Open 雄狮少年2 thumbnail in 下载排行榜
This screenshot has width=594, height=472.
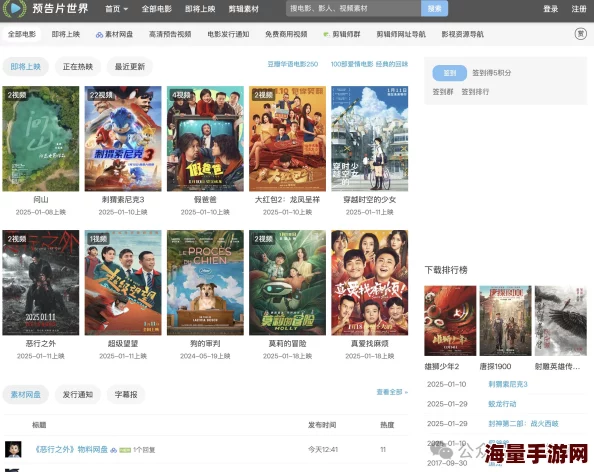[450, 321]
